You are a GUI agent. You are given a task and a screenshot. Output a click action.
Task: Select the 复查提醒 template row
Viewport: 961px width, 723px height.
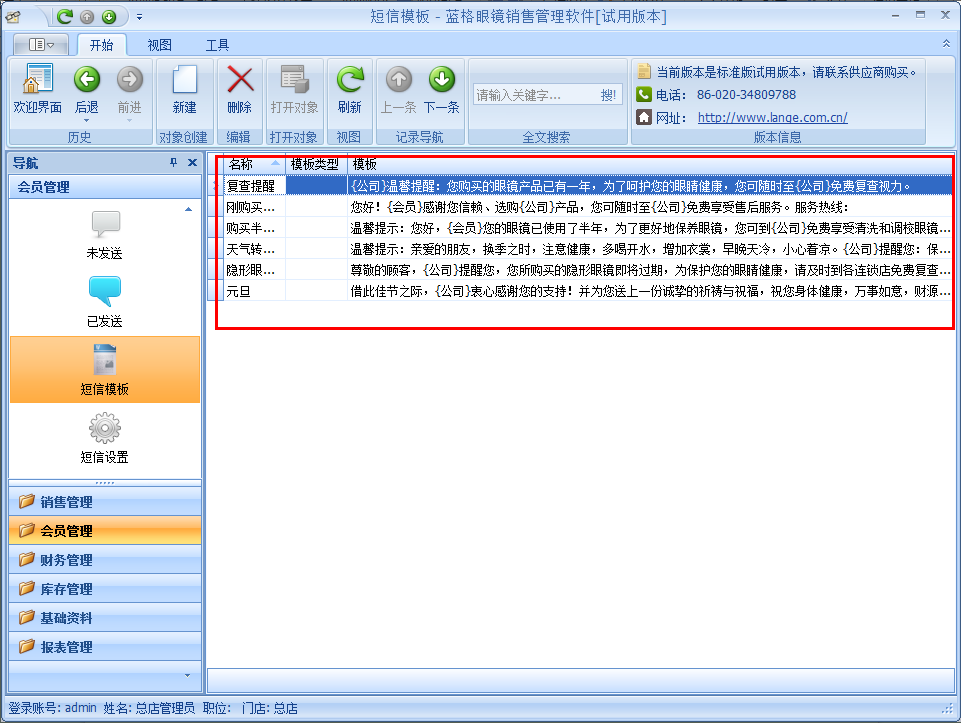(x=582, y=186)
